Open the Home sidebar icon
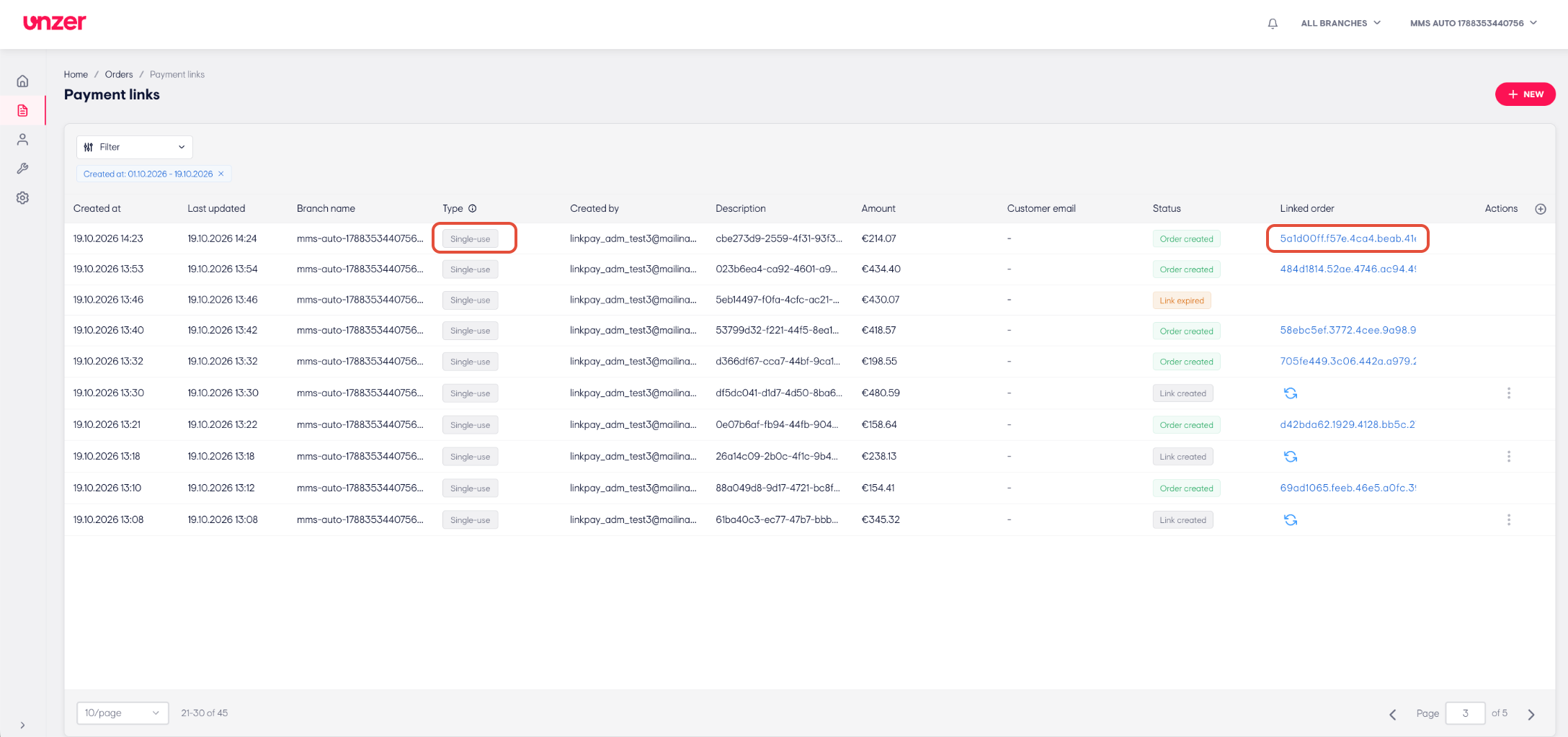Viewport: 1568px width, 737px height. click(x=22, y=81)
